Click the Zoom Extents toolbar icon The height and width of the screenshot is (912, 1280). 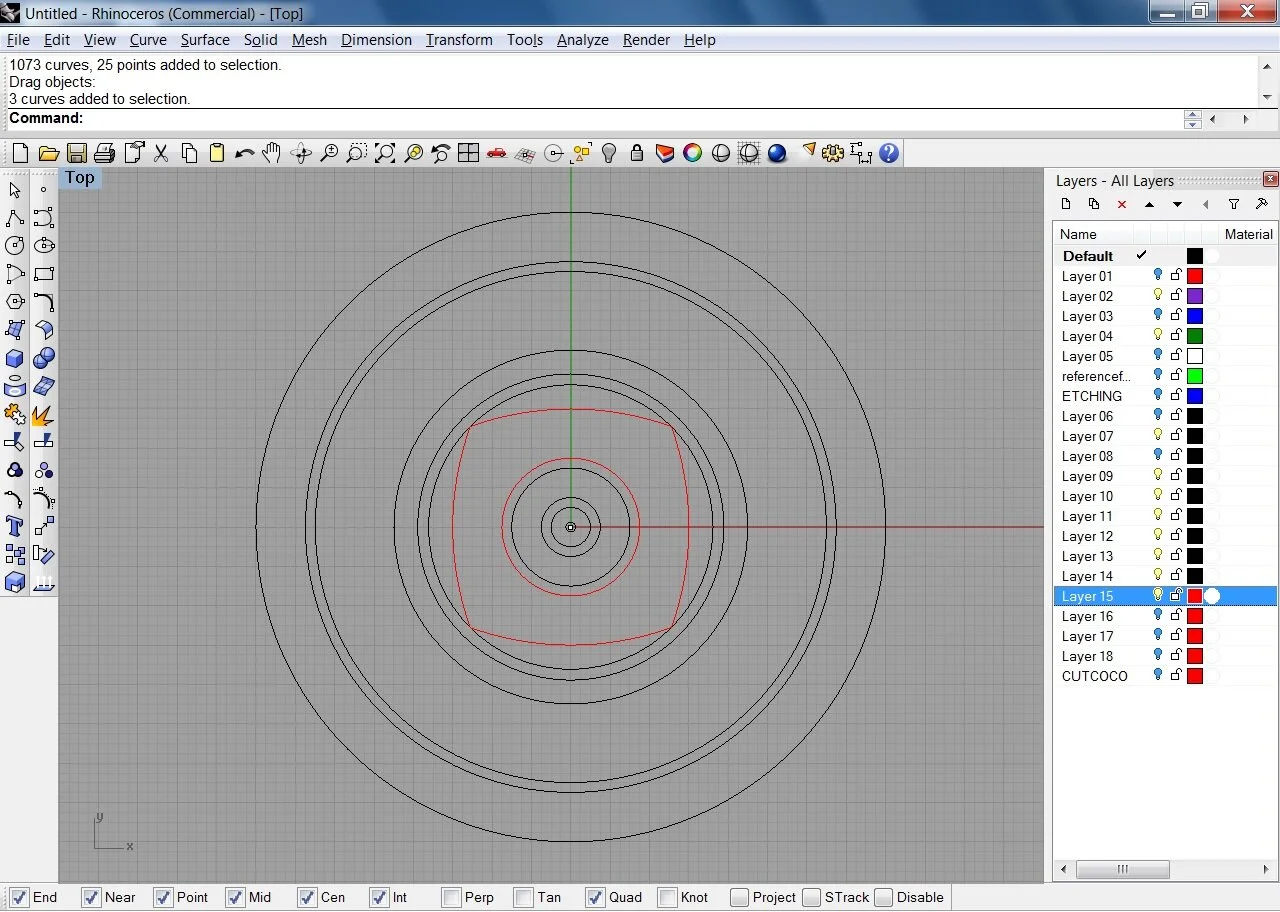[385, 153]
